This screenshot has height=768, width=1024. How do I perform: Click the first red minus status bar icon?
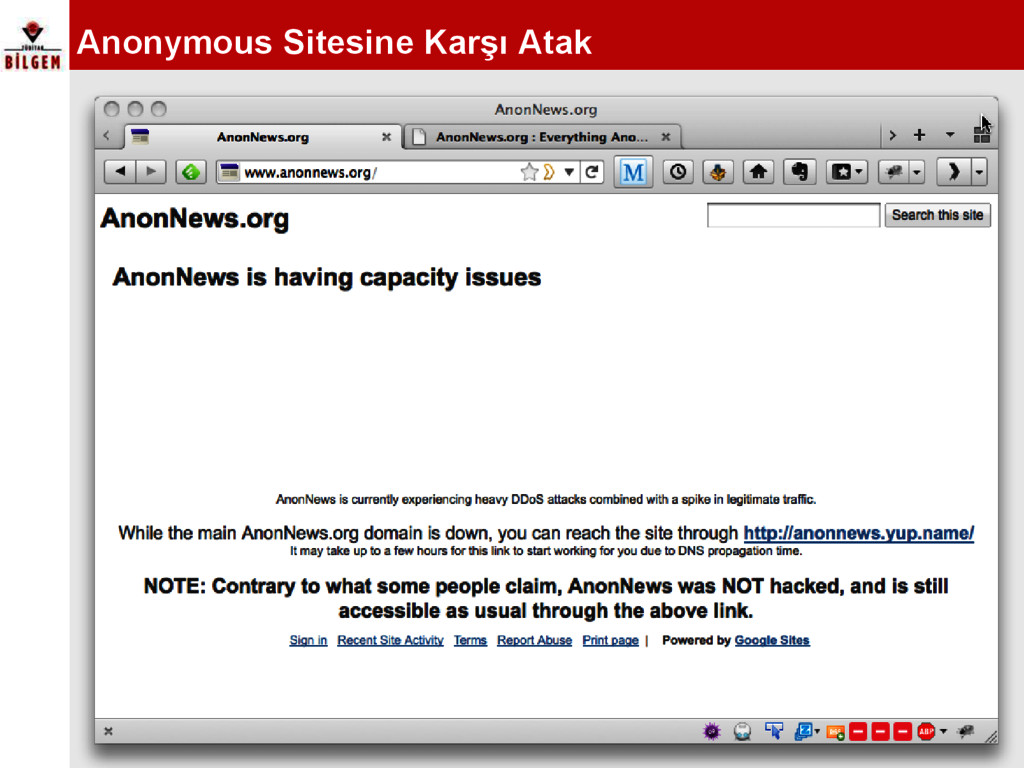(858, 731)
